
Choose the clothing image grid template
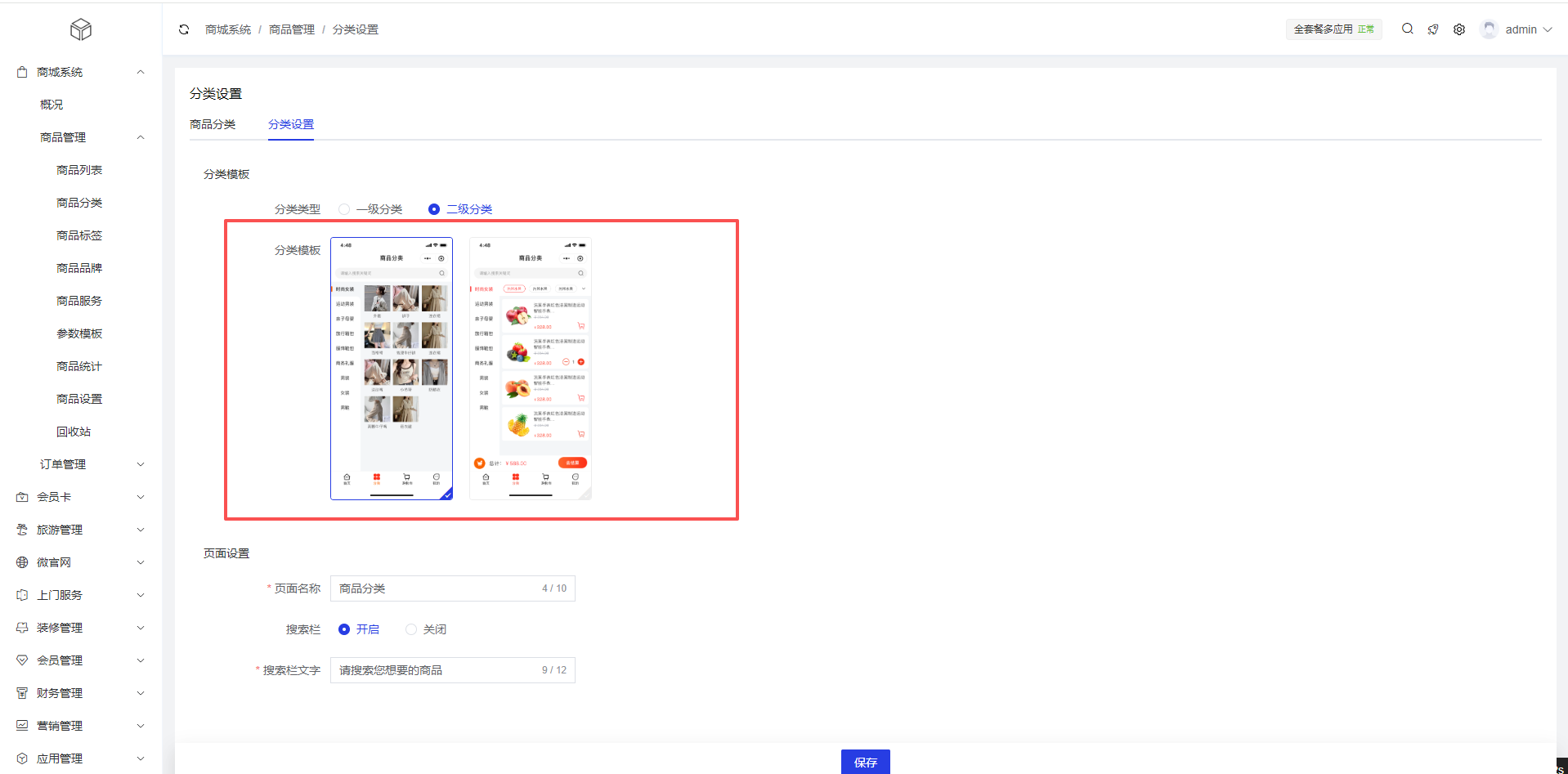point(392,369)
